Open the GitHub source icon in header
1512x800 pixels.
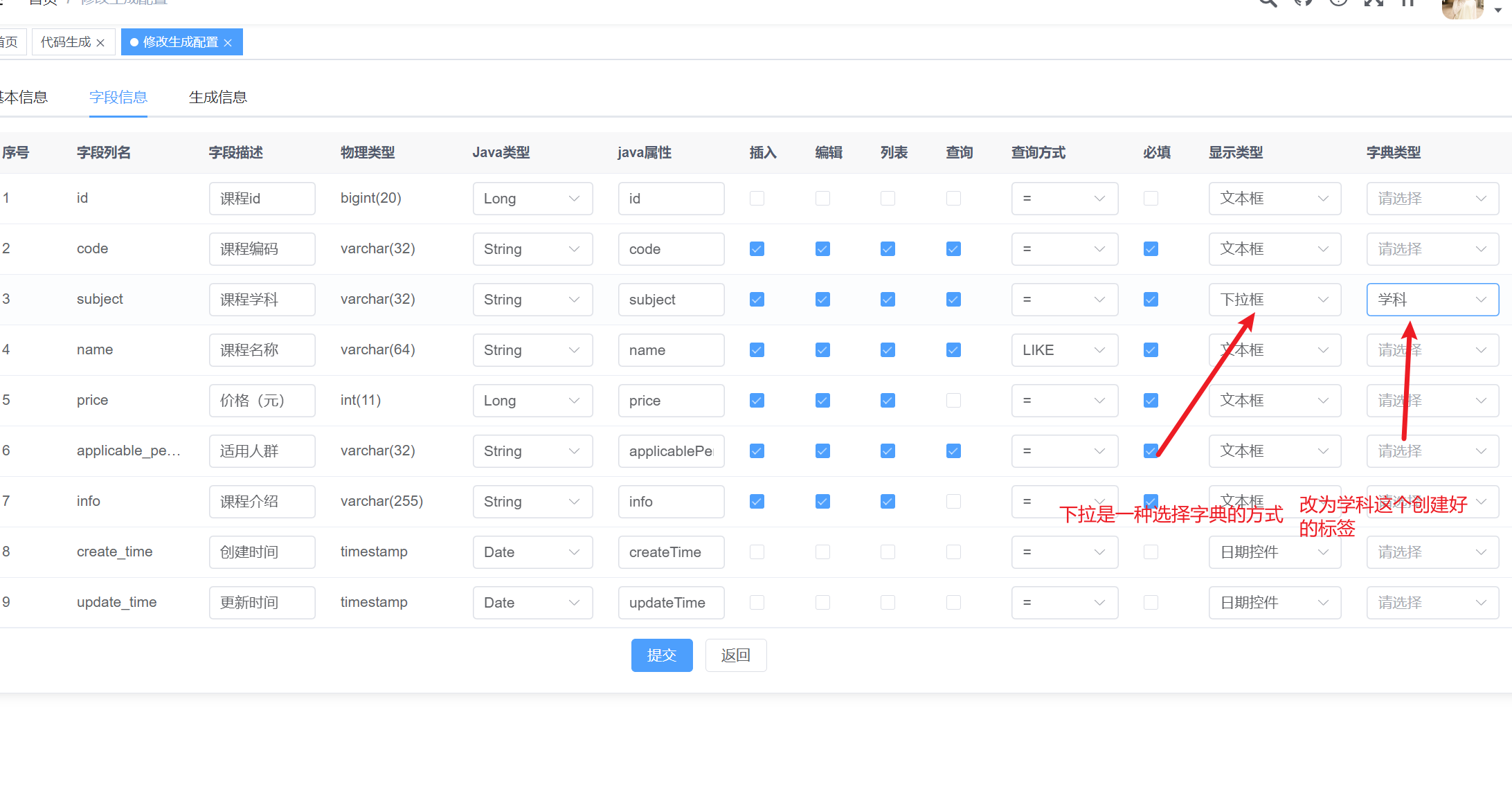[1303, 3]
